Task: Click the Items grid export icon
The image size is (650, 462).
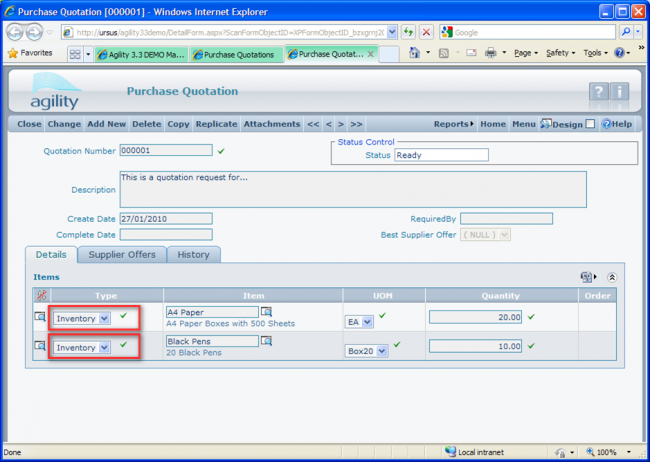Action: [586, 277]
